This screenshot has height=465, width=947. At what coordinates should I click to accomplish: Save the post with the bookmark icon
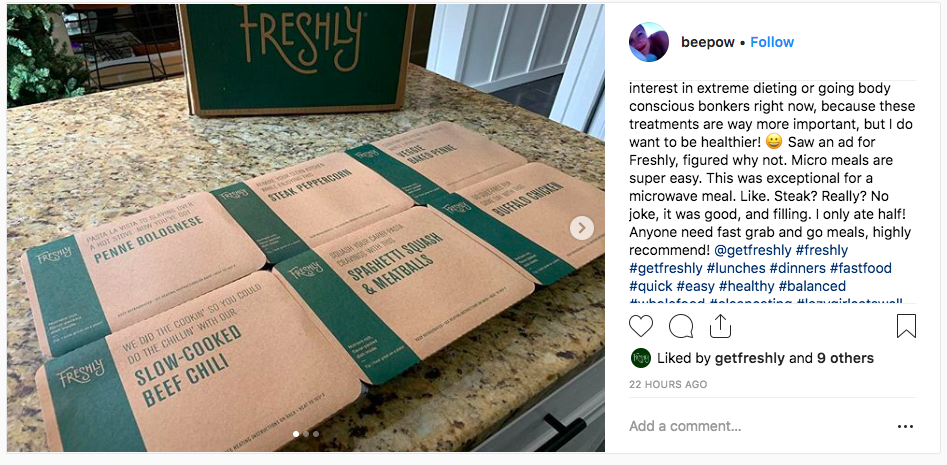(905, 326)
